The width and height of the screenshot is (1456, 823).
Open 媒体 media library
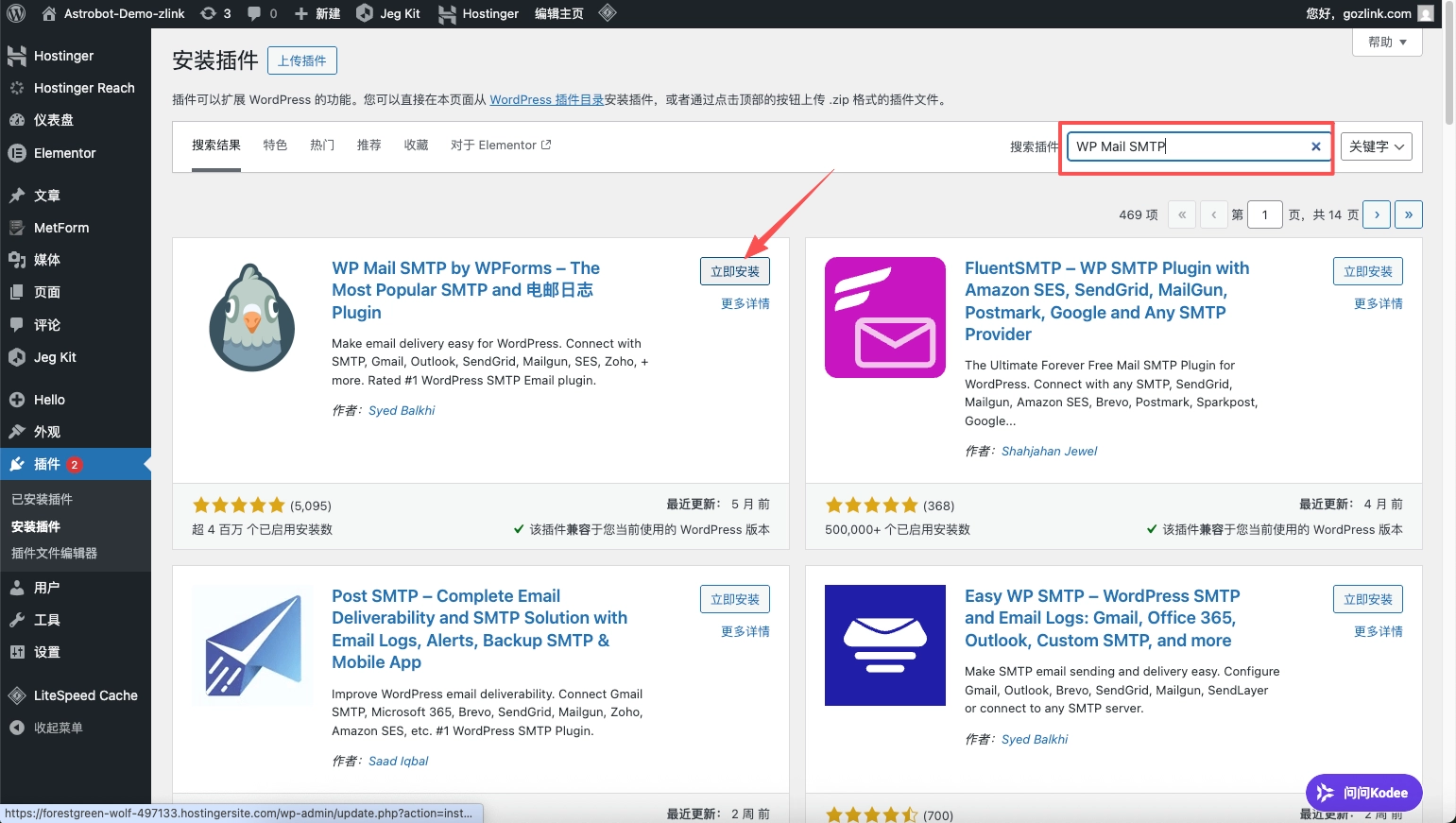click(76, 260)
